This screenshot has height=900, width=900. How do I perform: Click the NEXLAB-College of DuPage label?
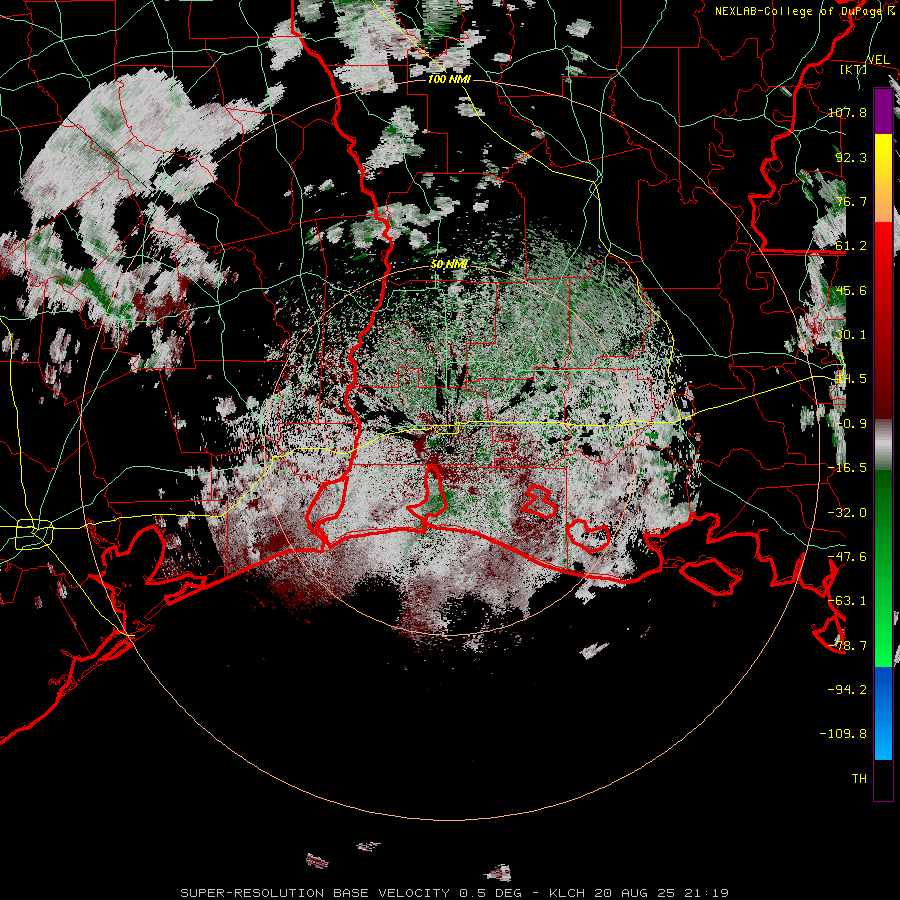[805, 11]
